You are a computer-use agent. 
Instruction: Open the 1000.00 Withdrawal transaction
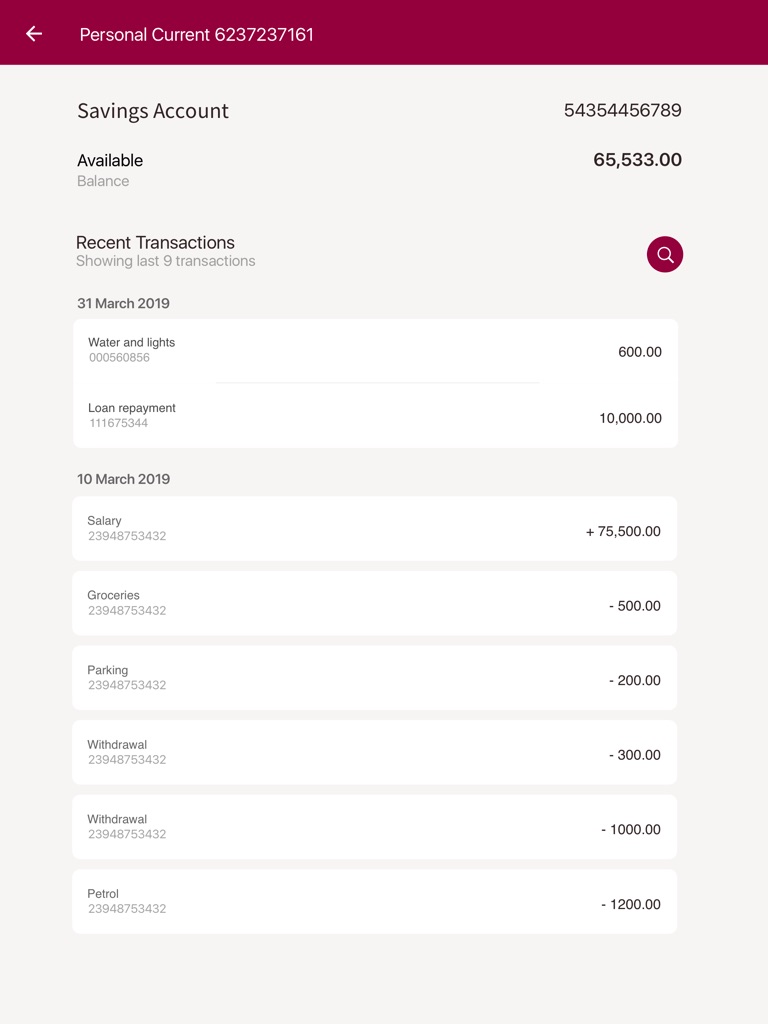point(375,827)
